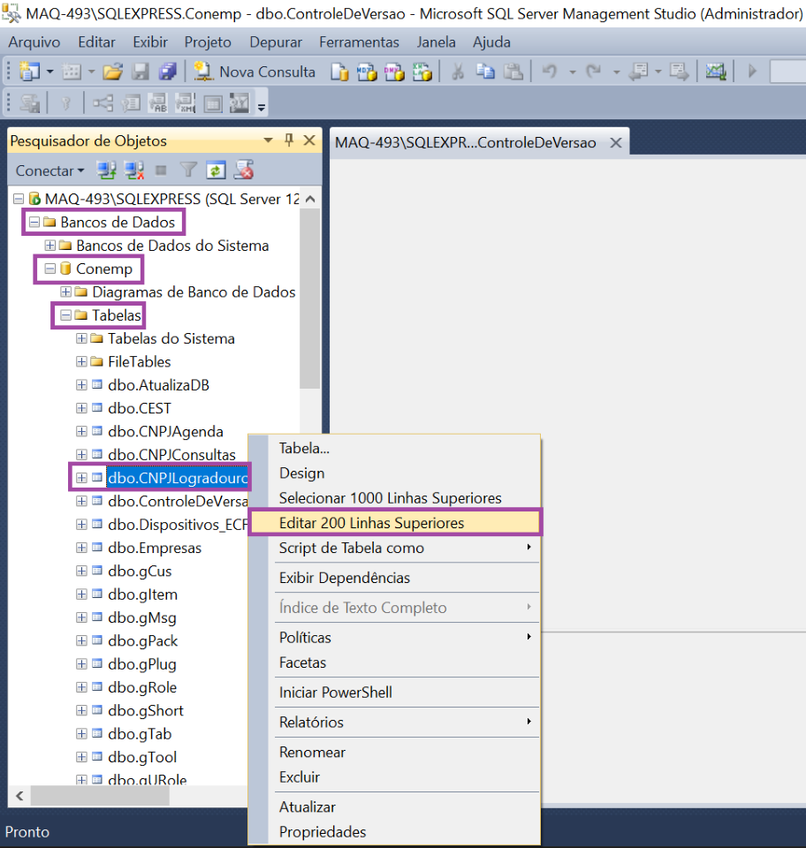Open the Conectar dropdown
Image resolution: width=806 pixels, height=848 pixels.
[50, 171]
